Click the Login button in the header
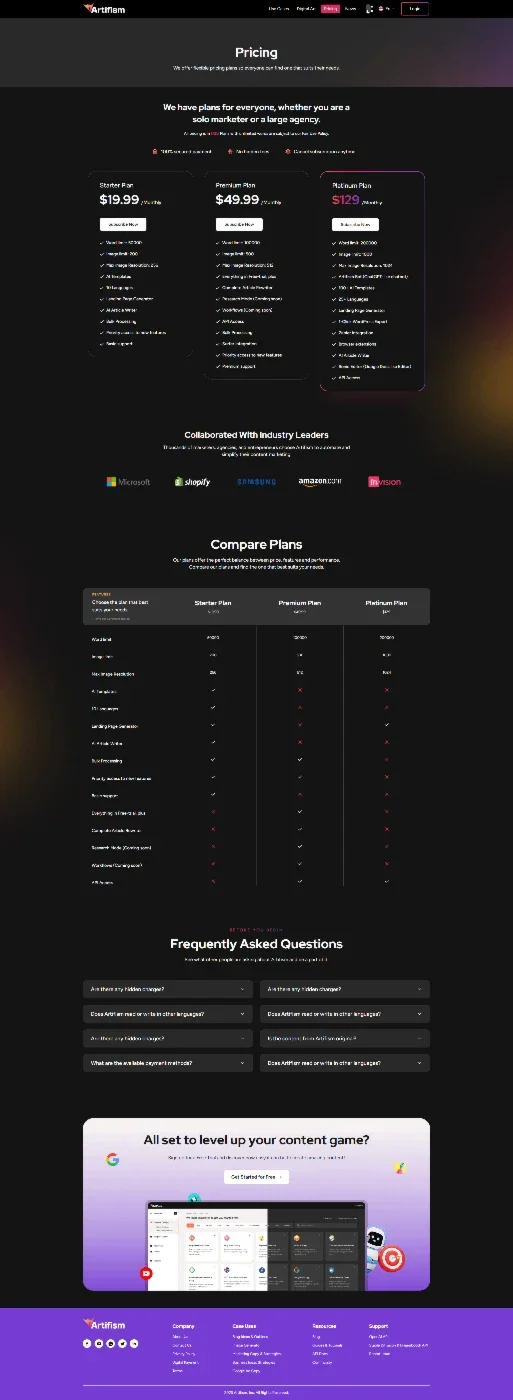This screenshot has height=1400, width=513. 415,8
